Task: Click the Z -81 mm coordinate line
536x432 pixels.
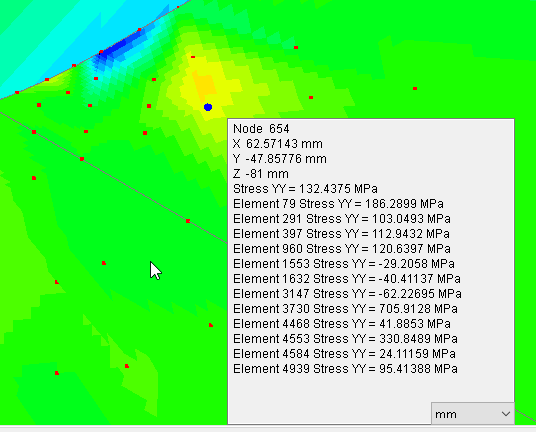Action: pos(261,174)
